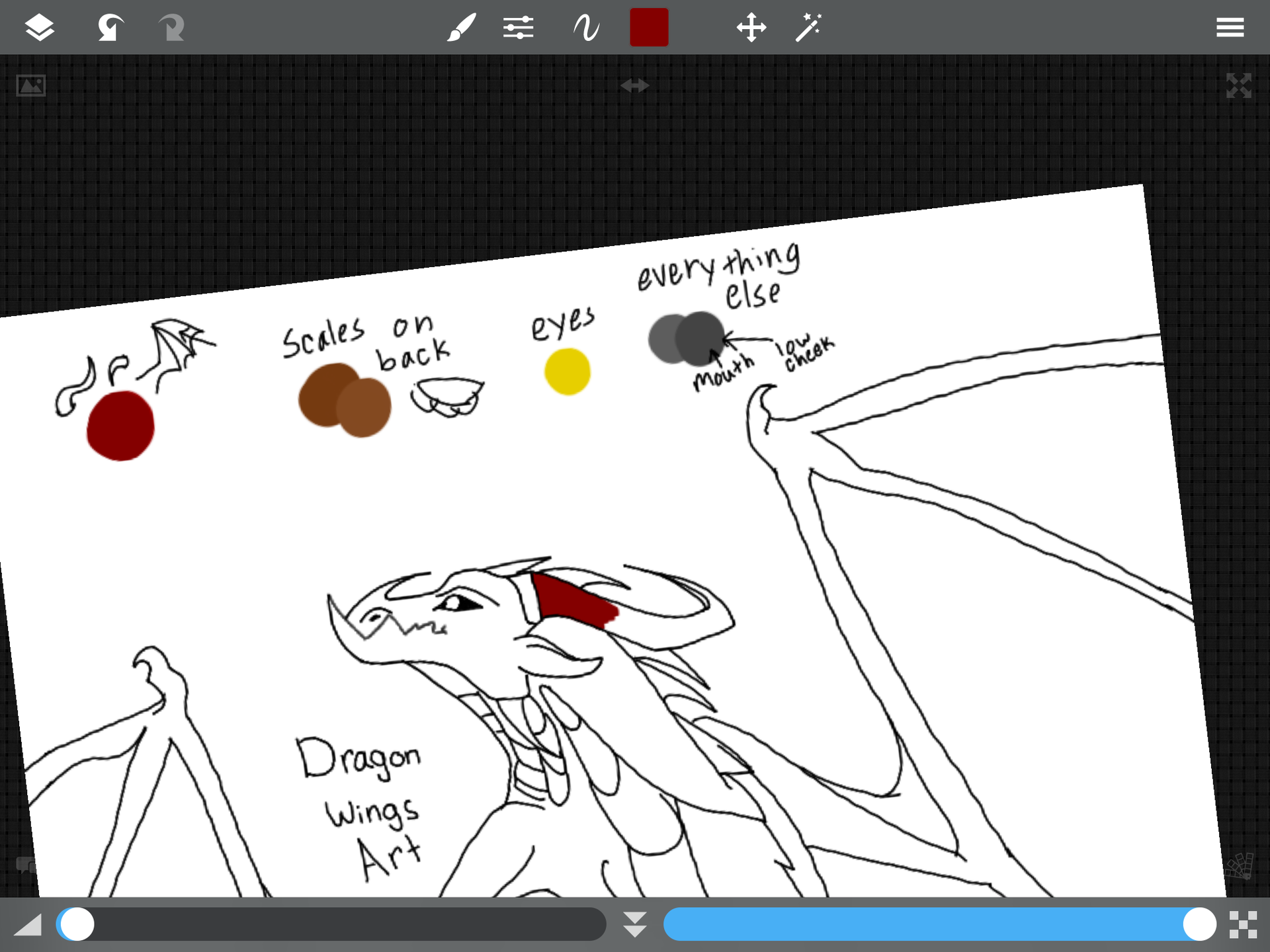Viewport: 1270px width, 952px height.
Task: Click the checkerboard opacity icon
Action: pos(1243,924)
